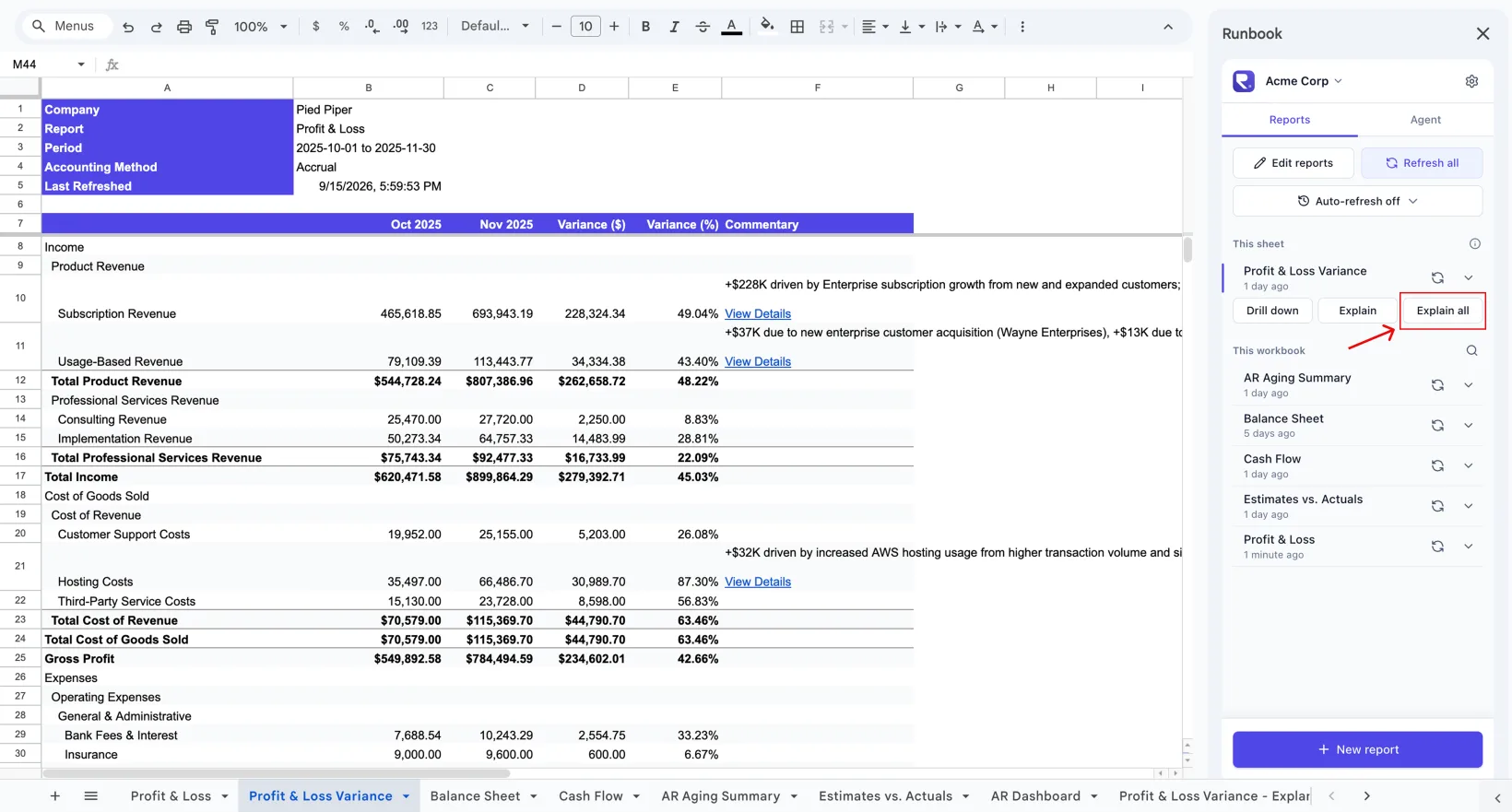This screenshot has height=812, width=1512.
Task: Open Acme Corp company dropdown
Action: point(1304,81)
